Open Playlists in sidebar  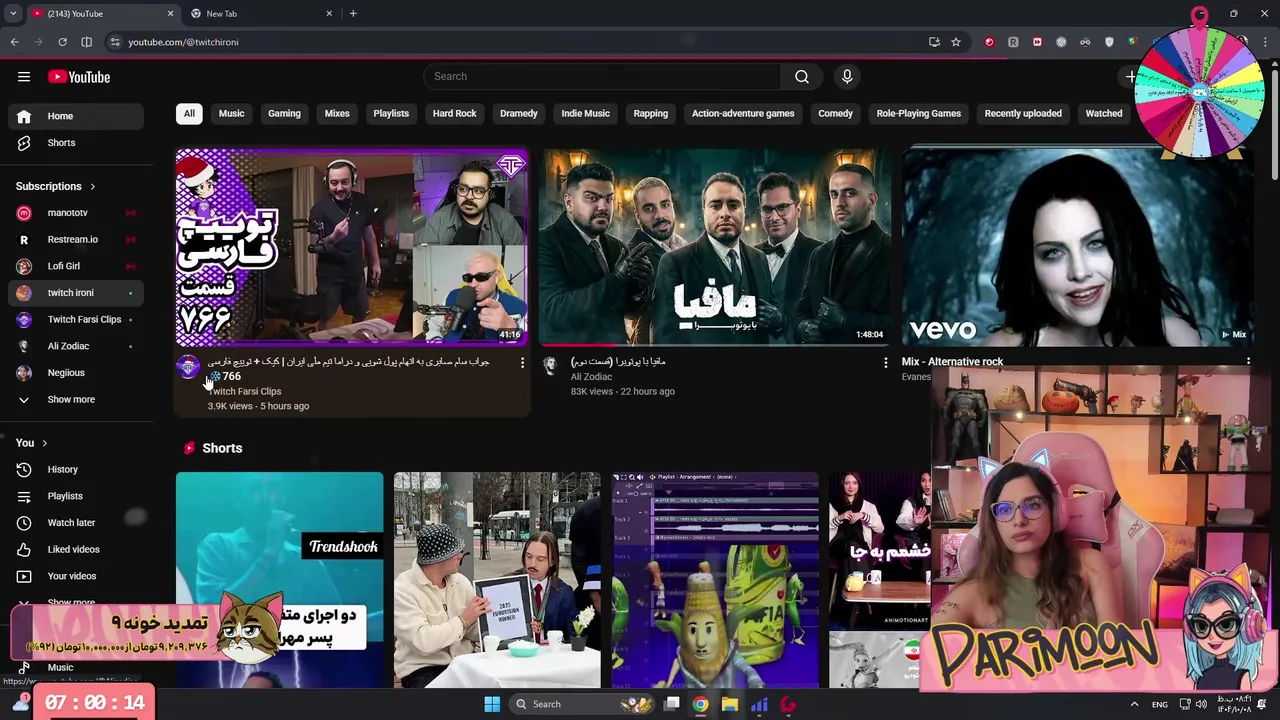[76, 496]
